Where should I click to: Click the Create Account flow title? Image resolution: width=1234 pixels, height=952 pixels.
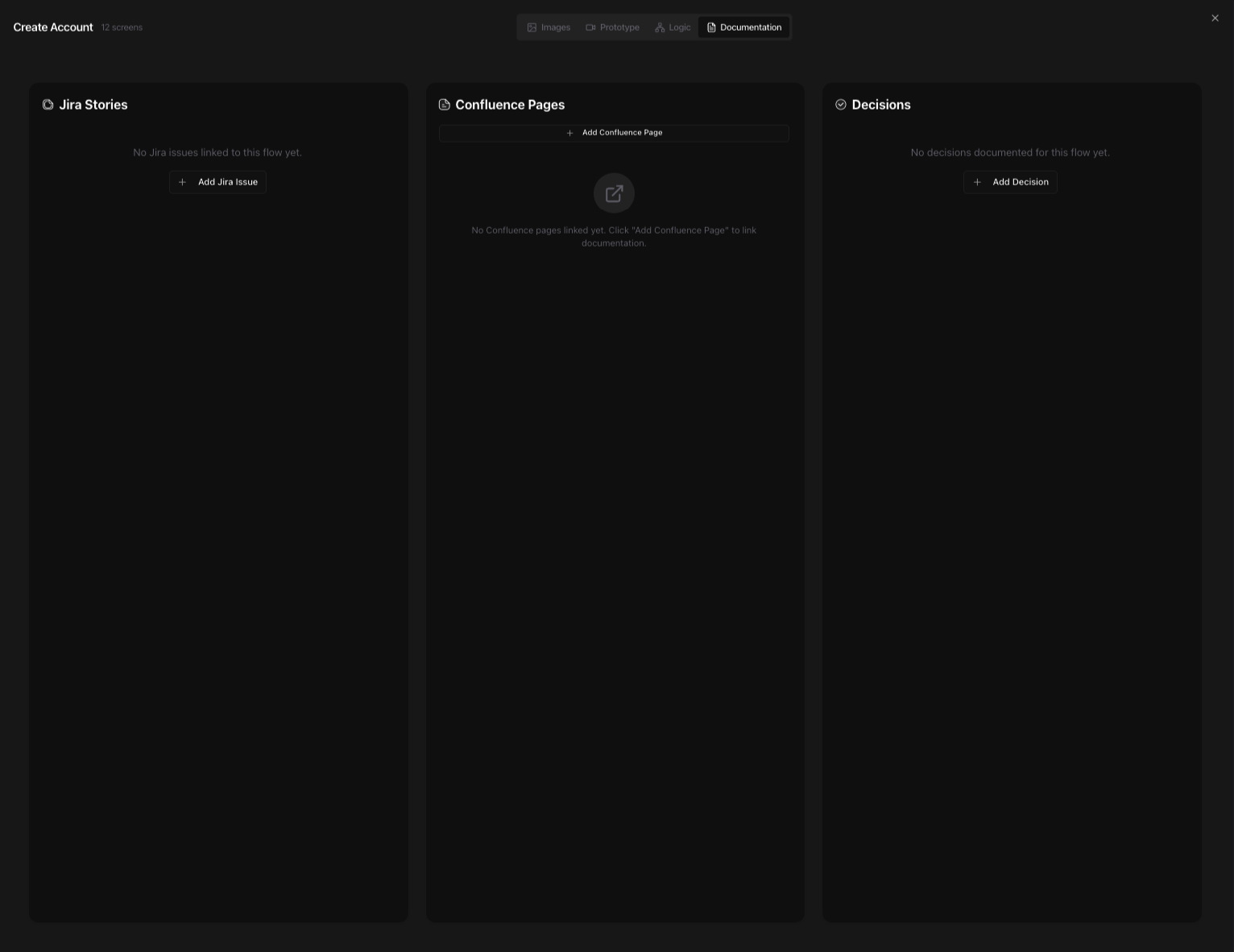tap(52, 27)
